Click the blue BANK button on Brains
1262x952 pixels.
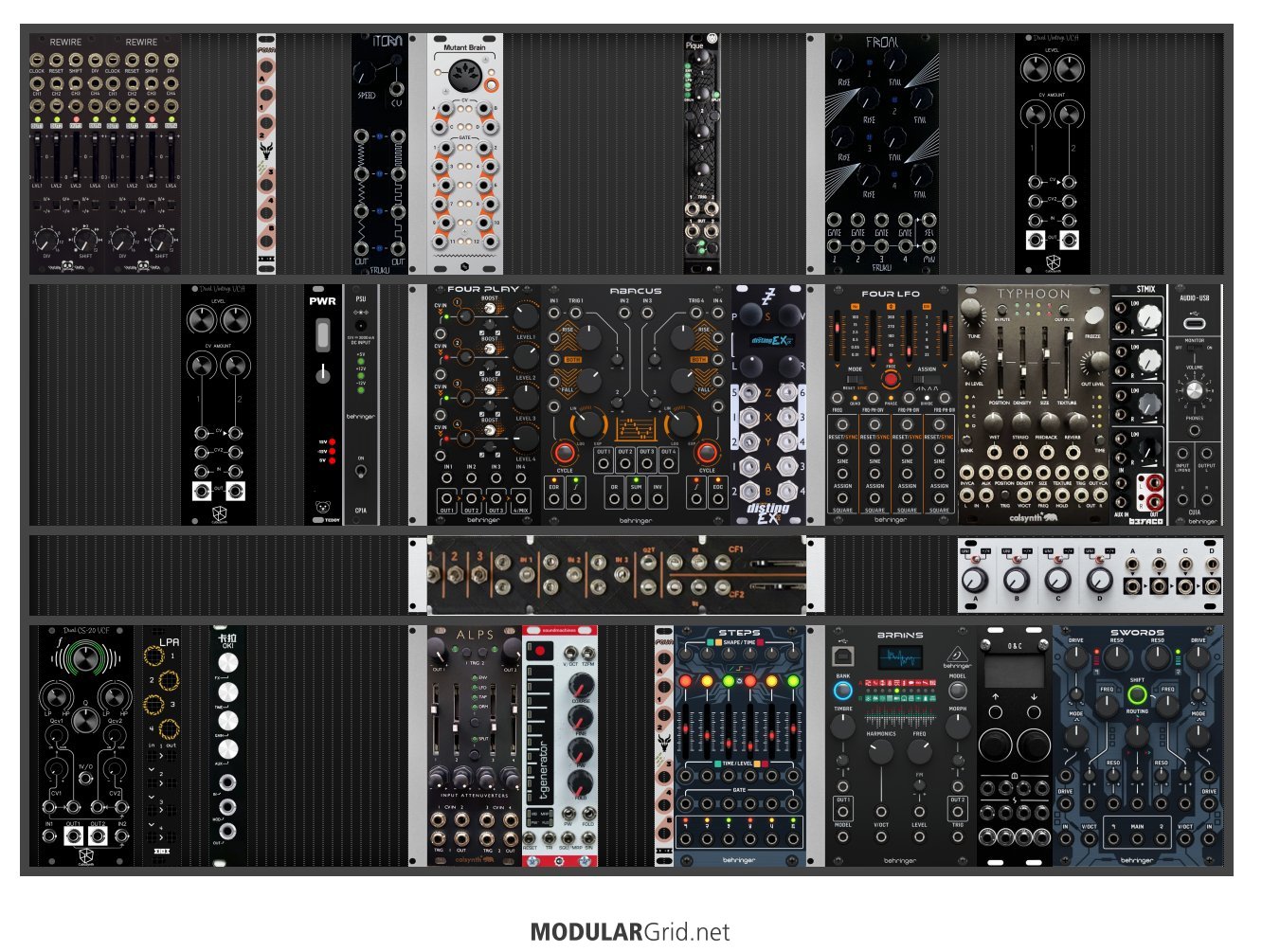pyautogui.click(x=842, y=692)
